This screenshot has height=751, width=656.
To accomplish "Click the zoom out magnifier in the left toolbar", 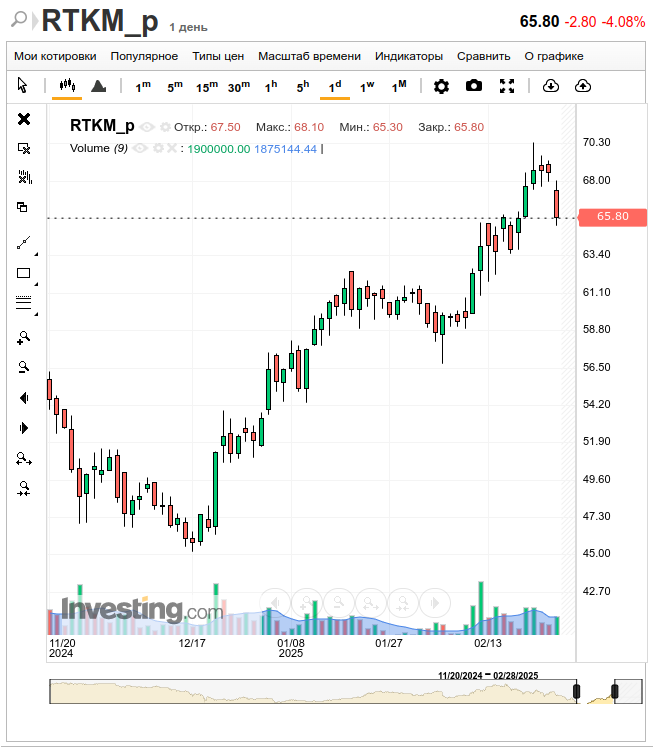I will tap(23, 367).
